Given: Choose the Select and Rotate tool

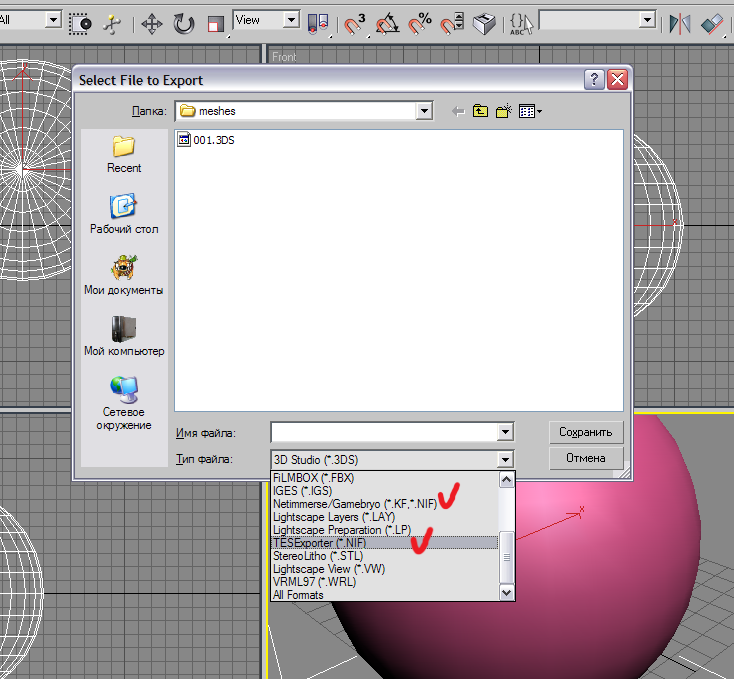Looking at the screenshot, I should pos(184,23).
